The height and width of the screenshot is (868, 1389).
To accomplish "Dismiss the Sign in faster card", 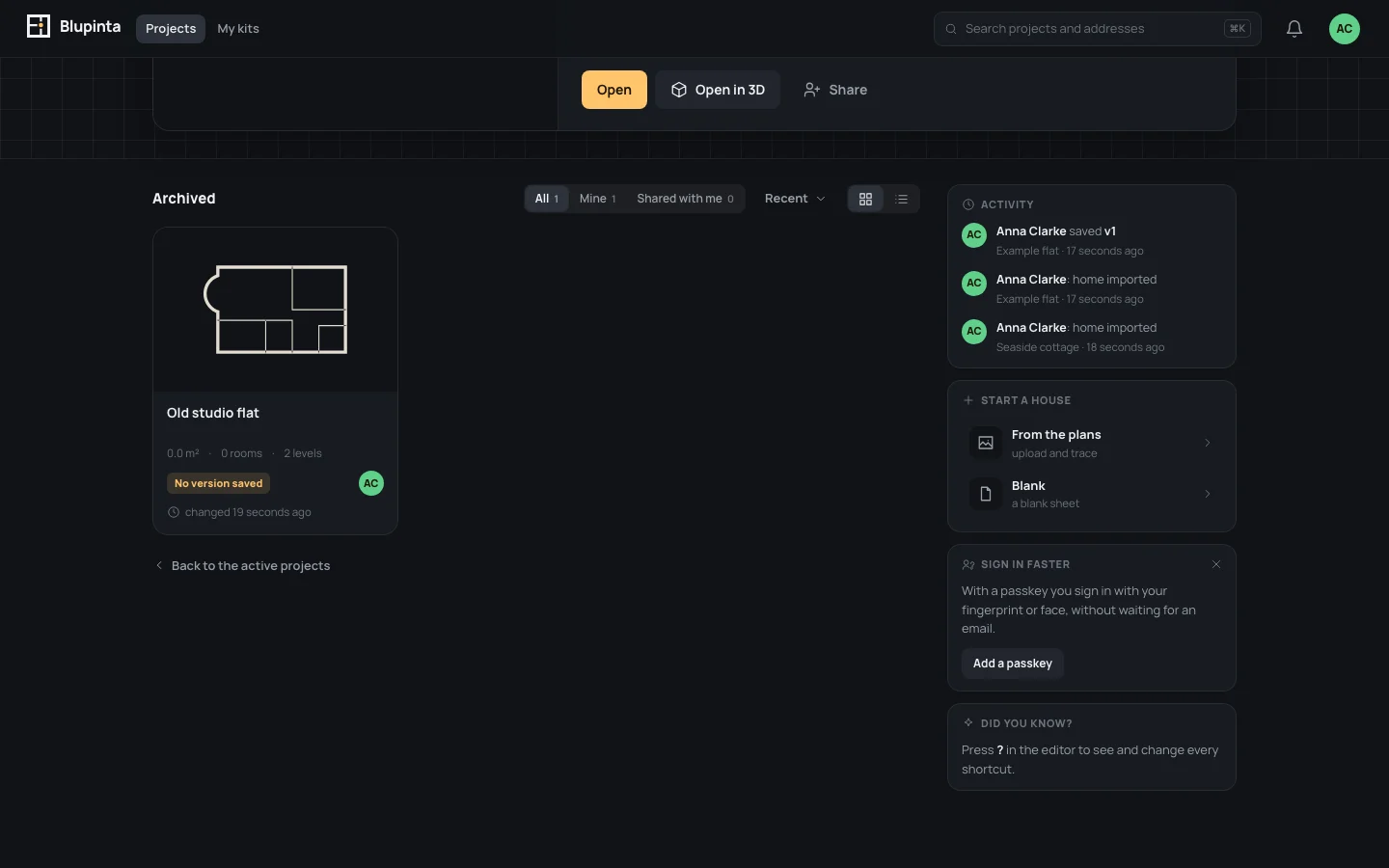I will [1216, 564].
